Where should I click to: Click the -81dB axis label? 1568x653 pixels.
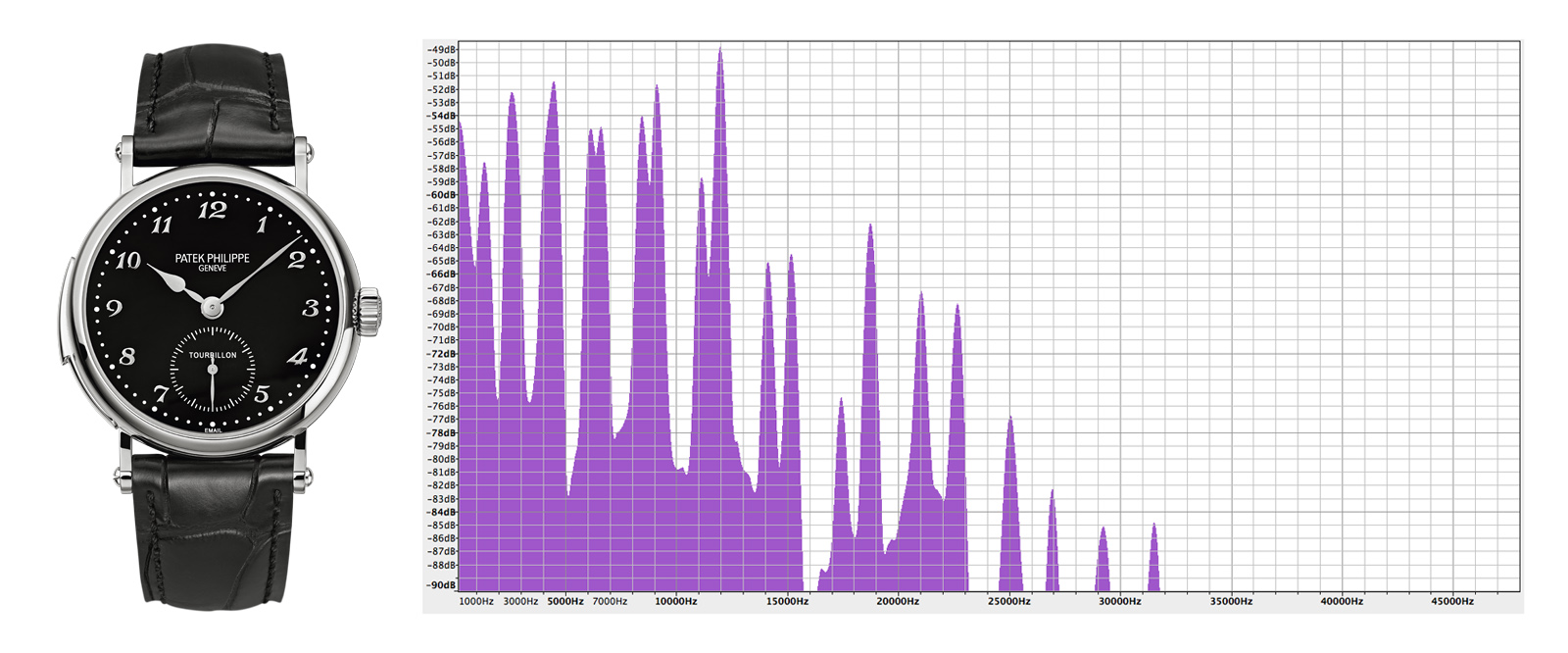tap(442, 473)
